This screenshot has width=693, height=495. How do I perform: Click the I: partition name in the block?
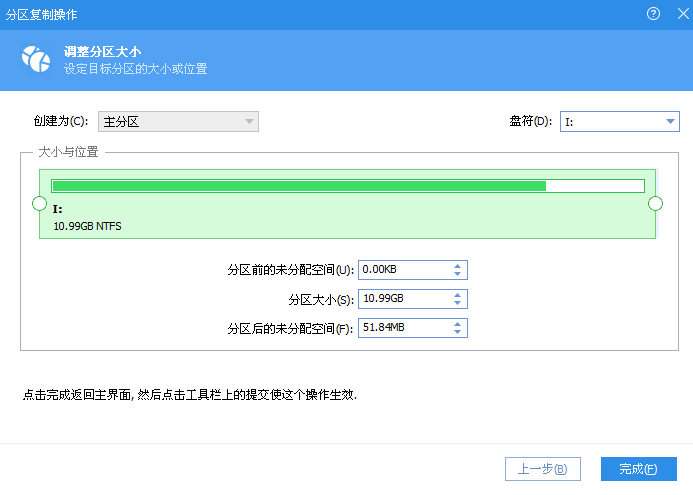[57, 209]
